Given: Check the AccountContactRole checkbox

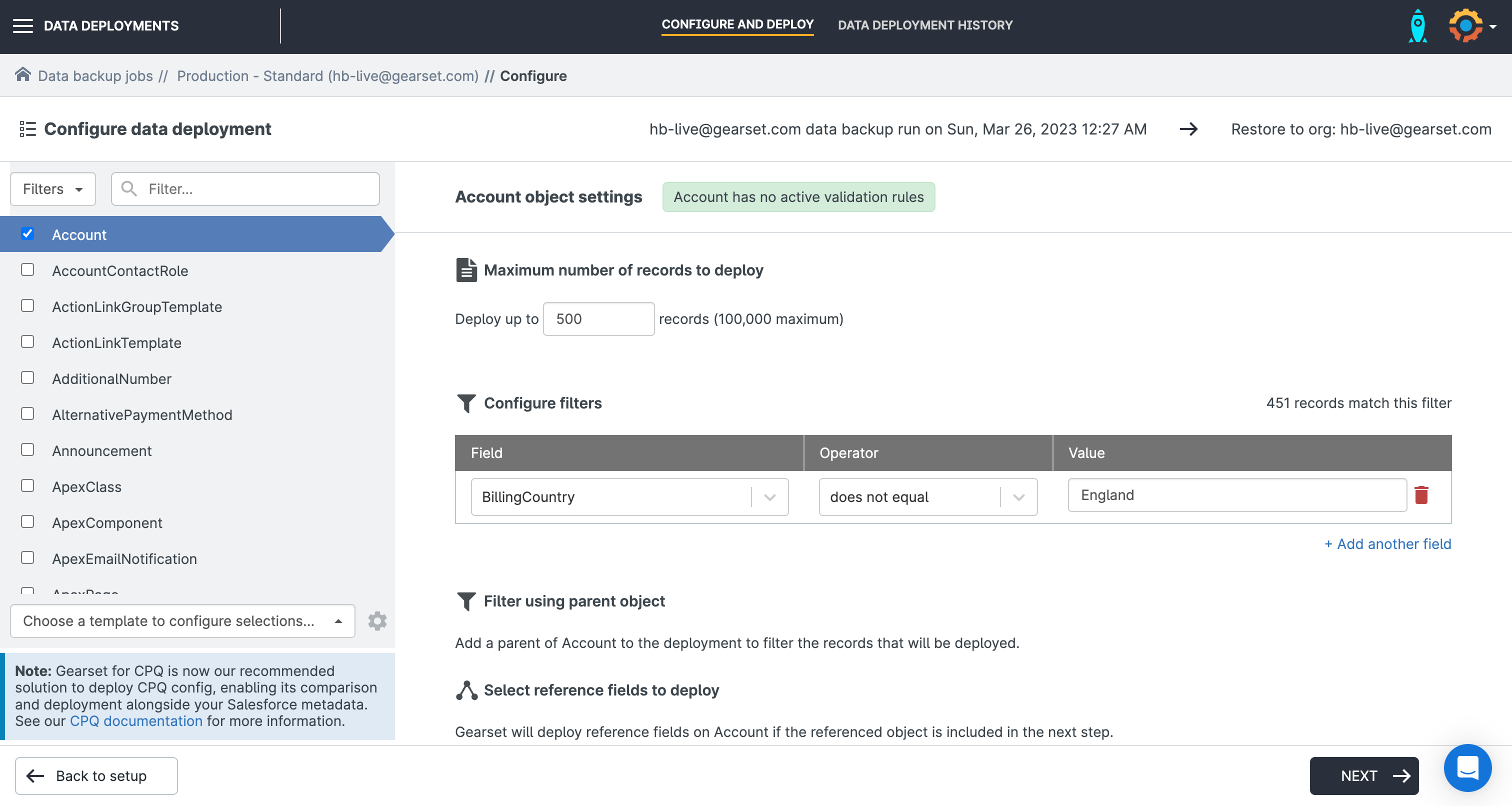Looking at the screenshot, I should click(27, 269).
